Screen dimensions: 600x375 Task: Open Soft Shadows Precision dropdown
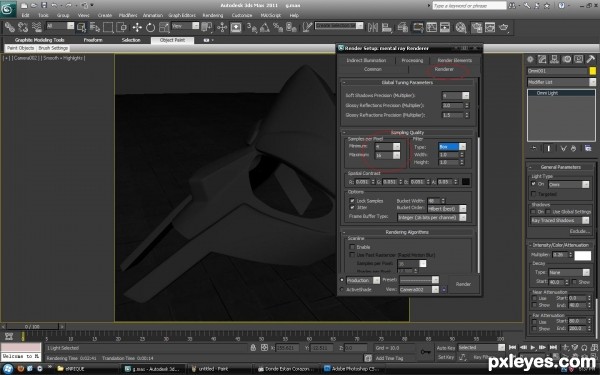(465, 96)
